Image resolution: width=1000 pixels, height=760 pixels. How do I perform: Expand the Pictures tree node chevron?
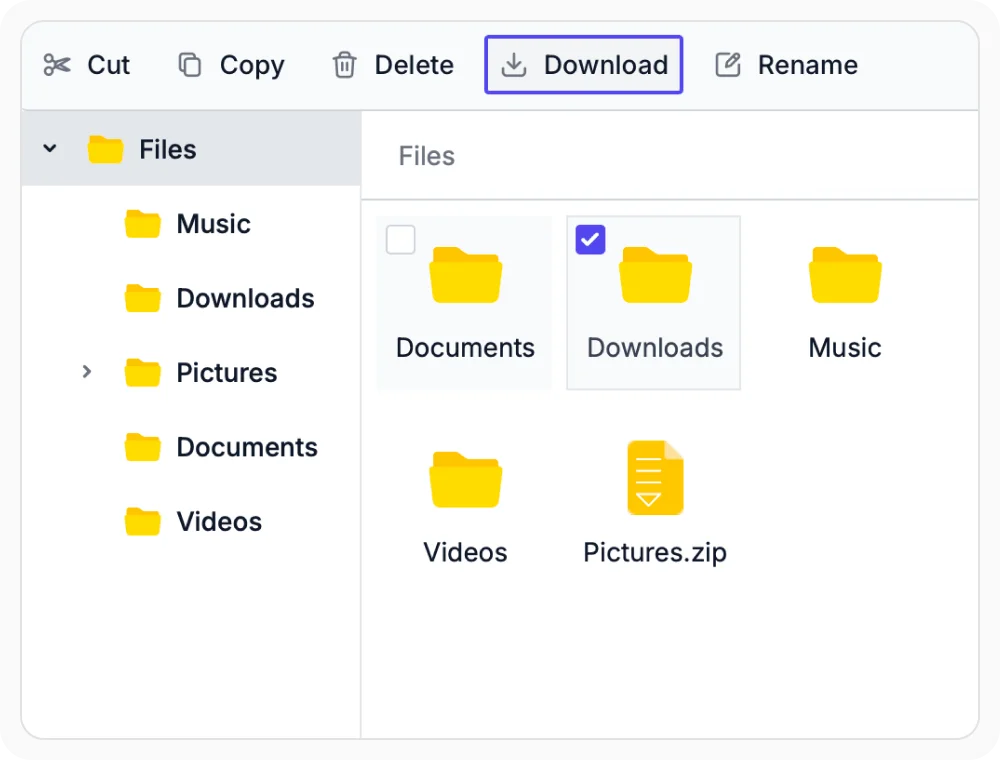click(x=87, y=372)
